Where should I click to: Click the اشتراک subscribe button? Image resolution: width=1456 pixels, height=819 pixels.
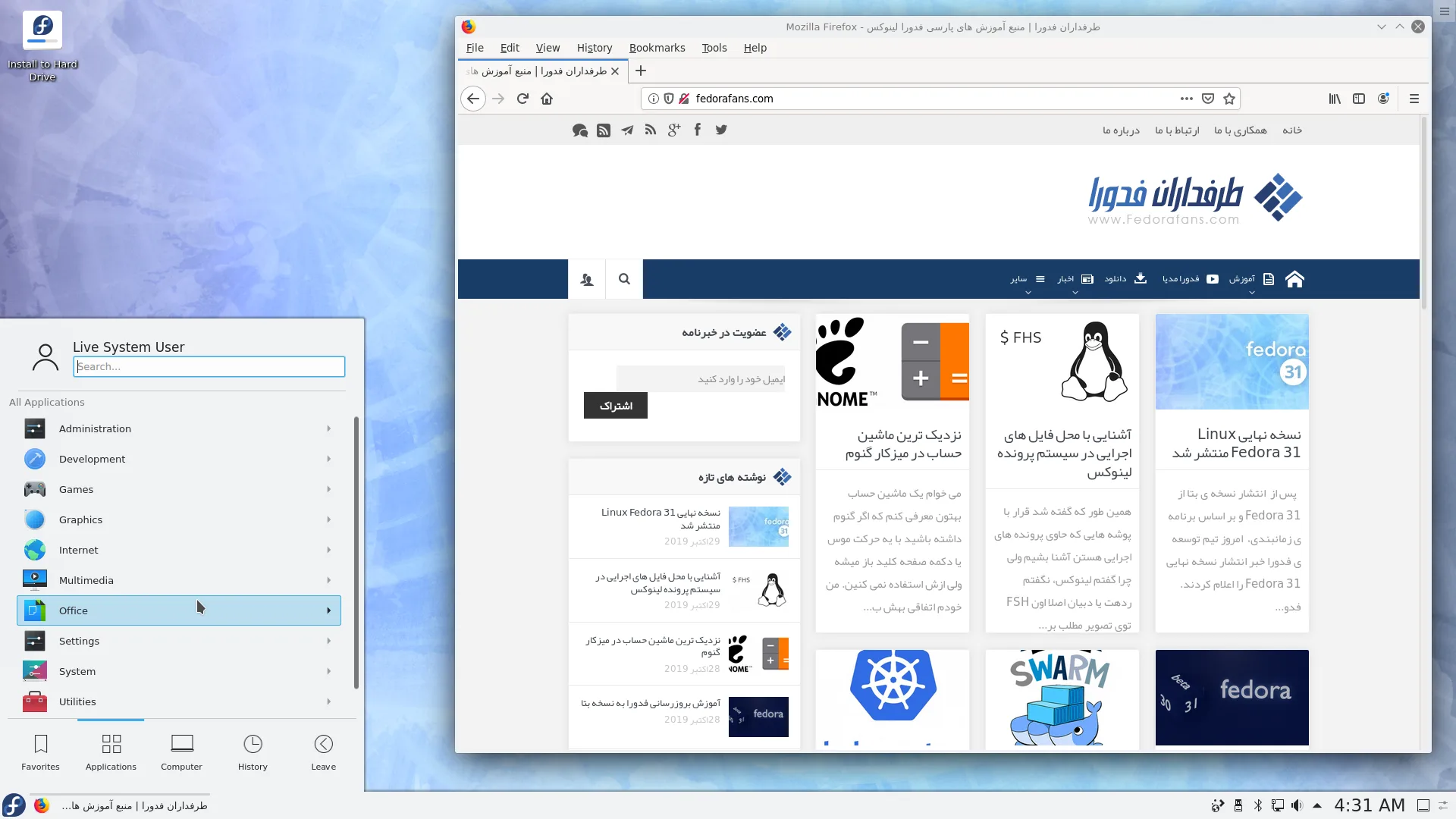click(x=616, y=406)
